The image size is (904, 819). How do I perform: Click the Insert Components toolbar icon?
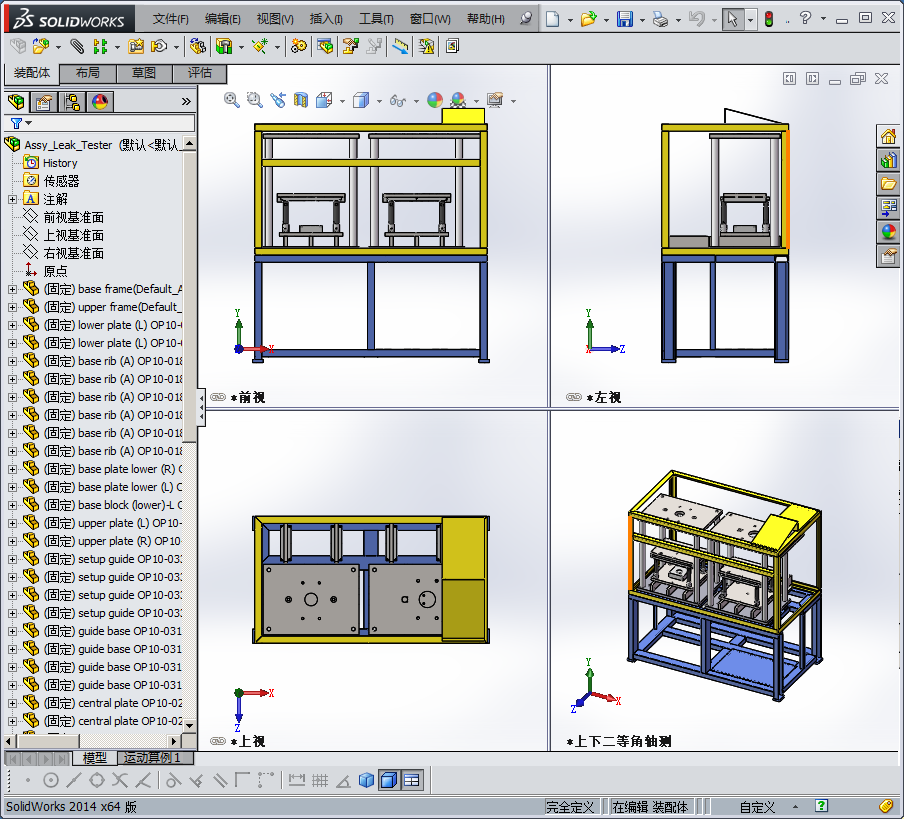pos(42,46)
